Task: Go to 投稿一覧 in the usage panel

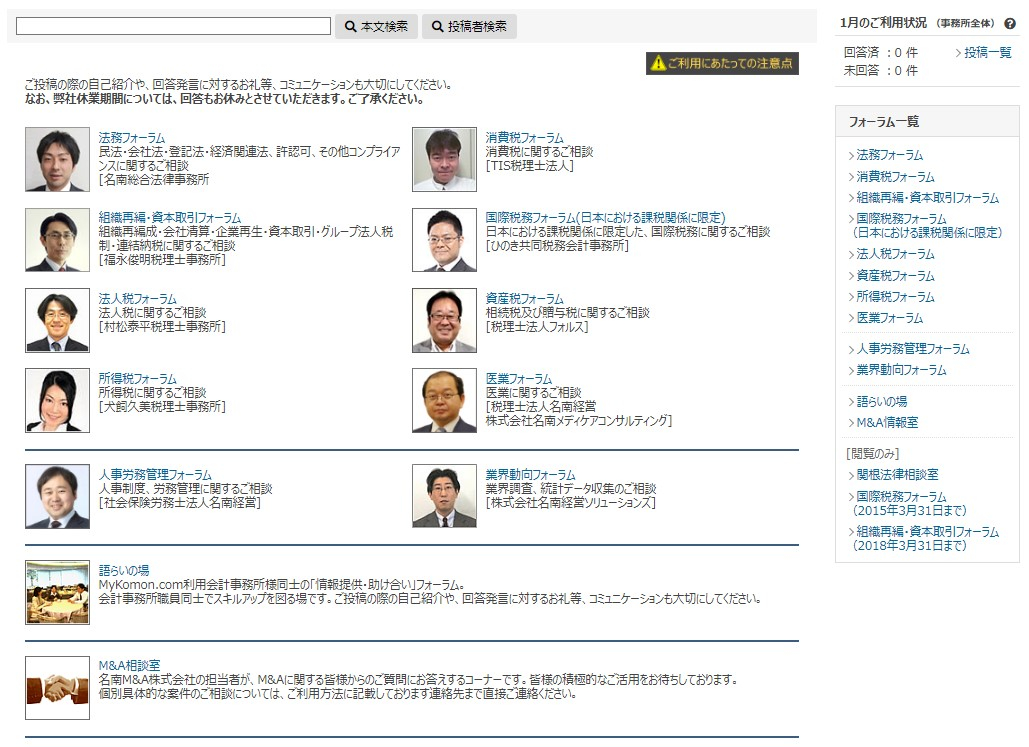Action: [x=987, y=52]
